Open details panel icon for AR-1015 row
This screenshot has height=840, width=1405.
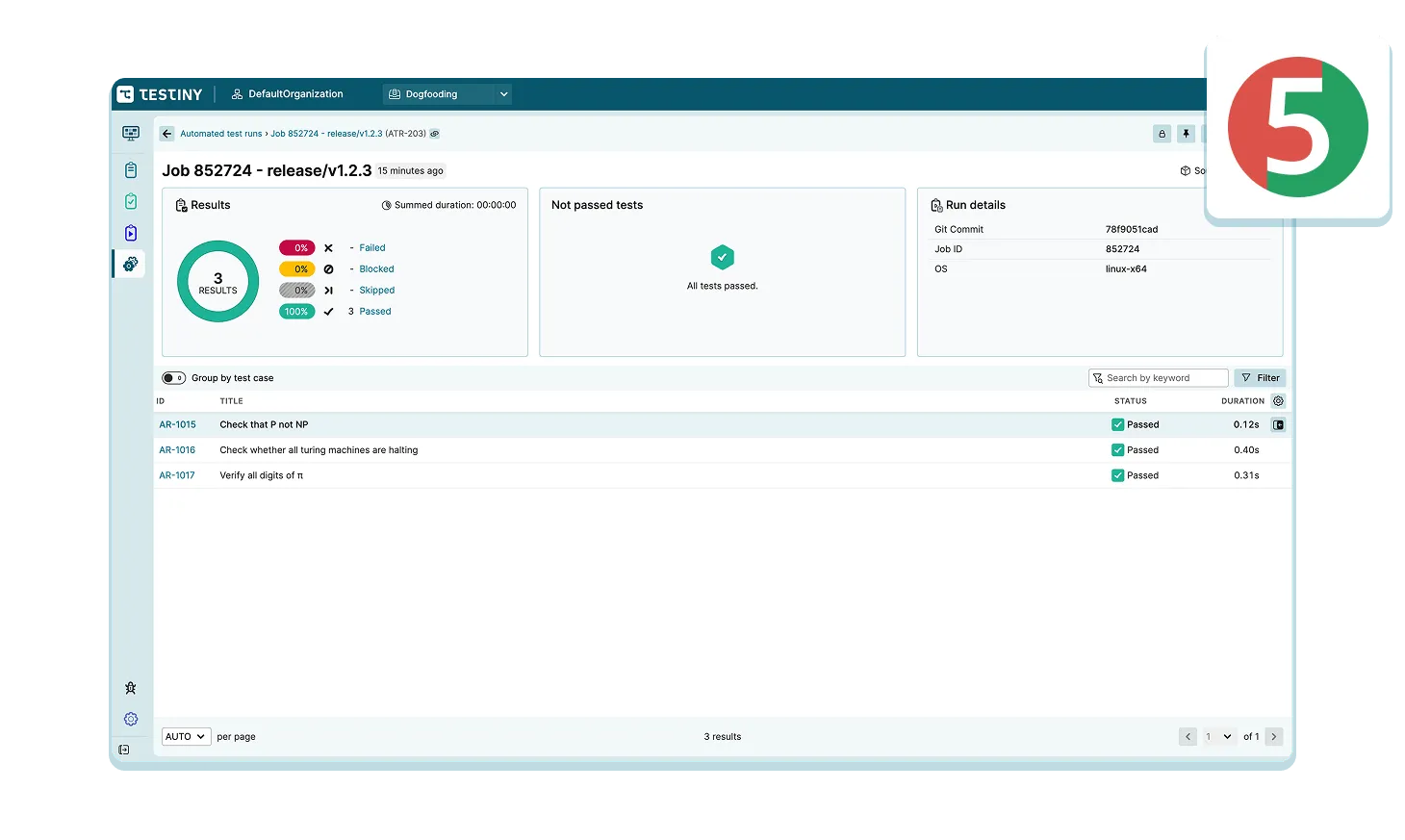(x=1278, y=424)
